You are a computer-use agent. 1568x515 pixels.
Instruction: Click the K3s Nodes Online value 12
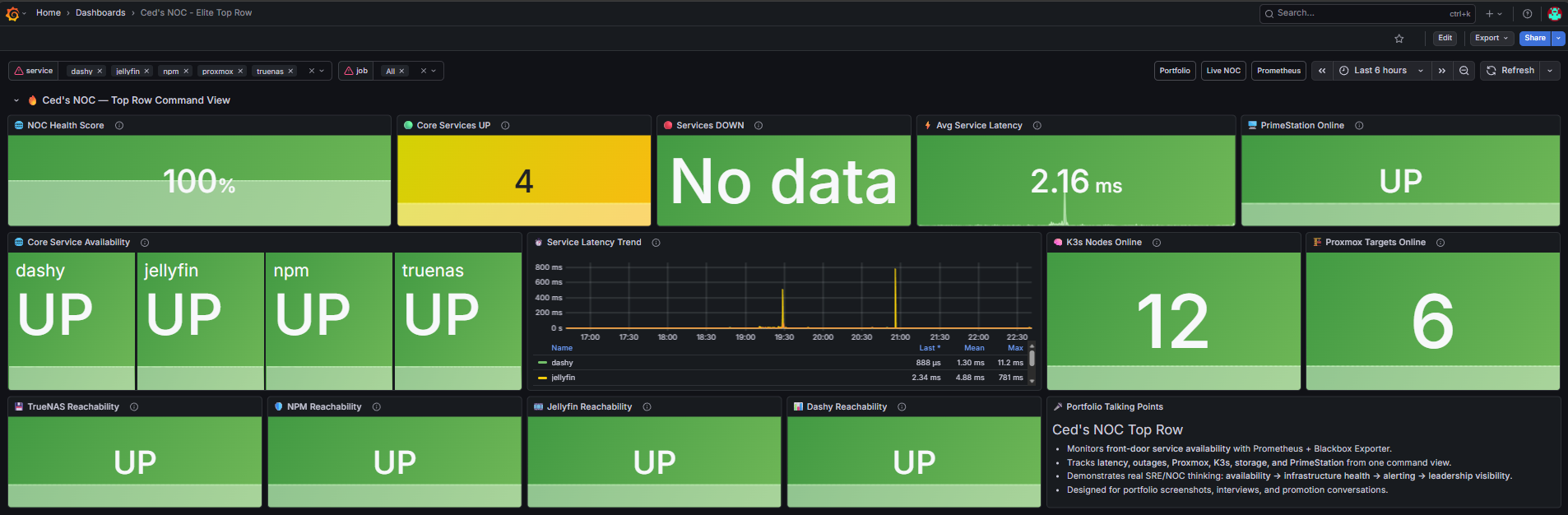[x=1172, y=322]
